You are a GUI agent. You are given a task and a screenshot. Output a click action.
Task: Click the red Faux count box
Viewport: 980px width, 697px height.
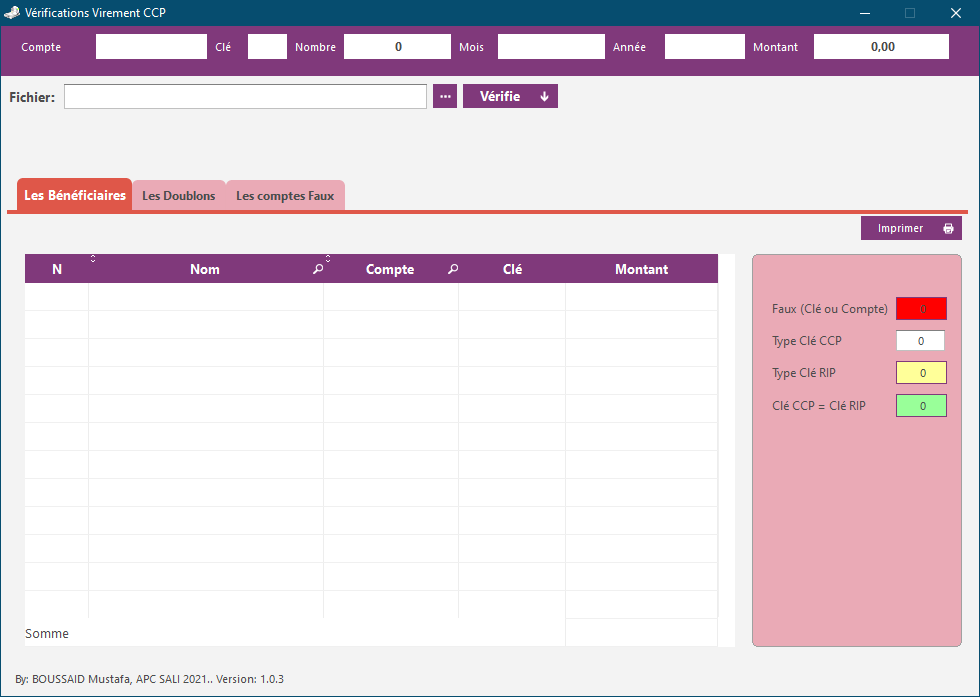(x=921, y=309)
